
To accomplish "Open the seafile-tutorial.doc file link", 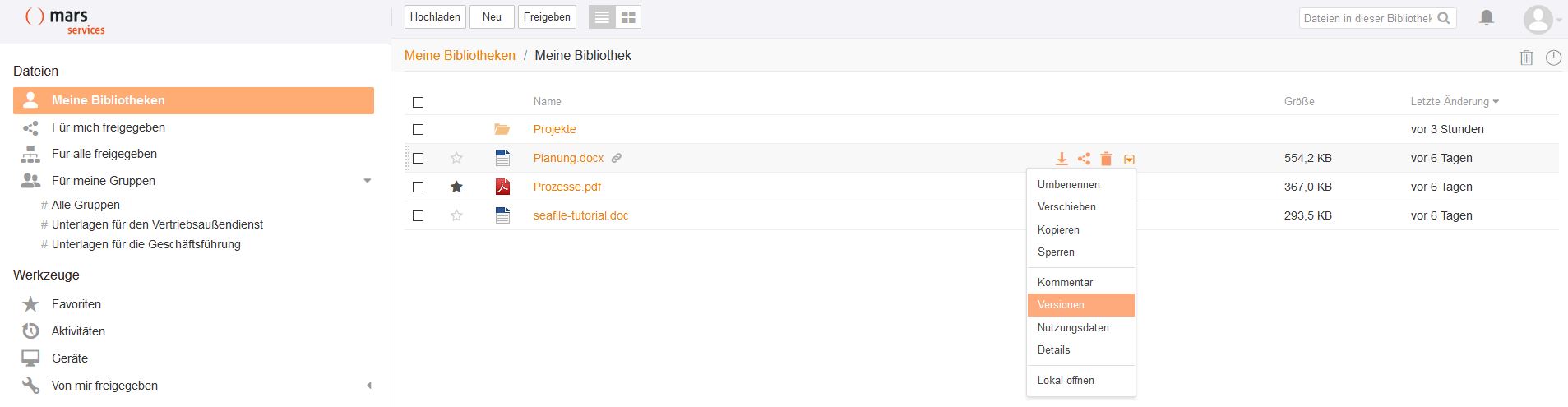I will coord(580,215).
